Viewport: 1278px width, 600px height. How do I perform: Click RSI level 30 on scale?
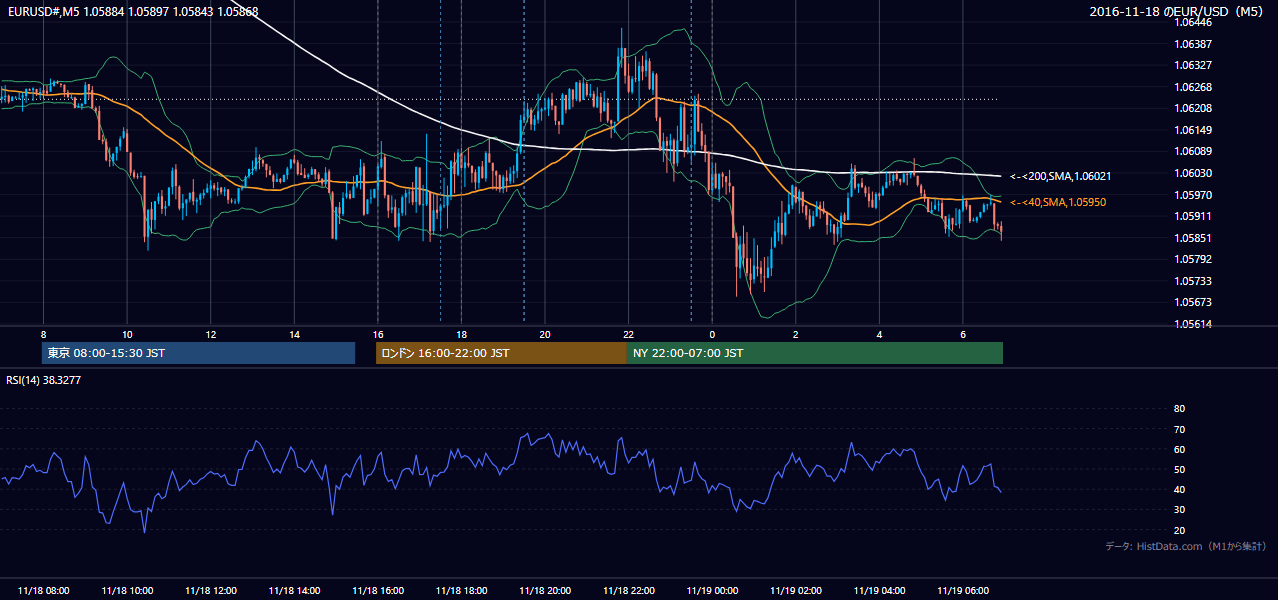[1179, 510]
